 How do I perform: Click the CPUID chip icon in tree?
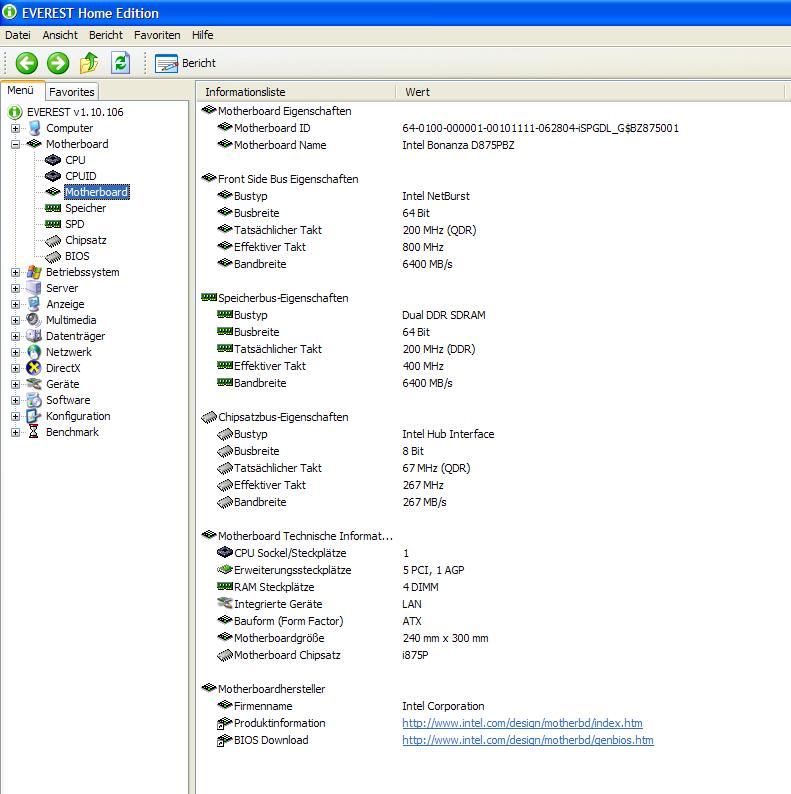(53, 176)
